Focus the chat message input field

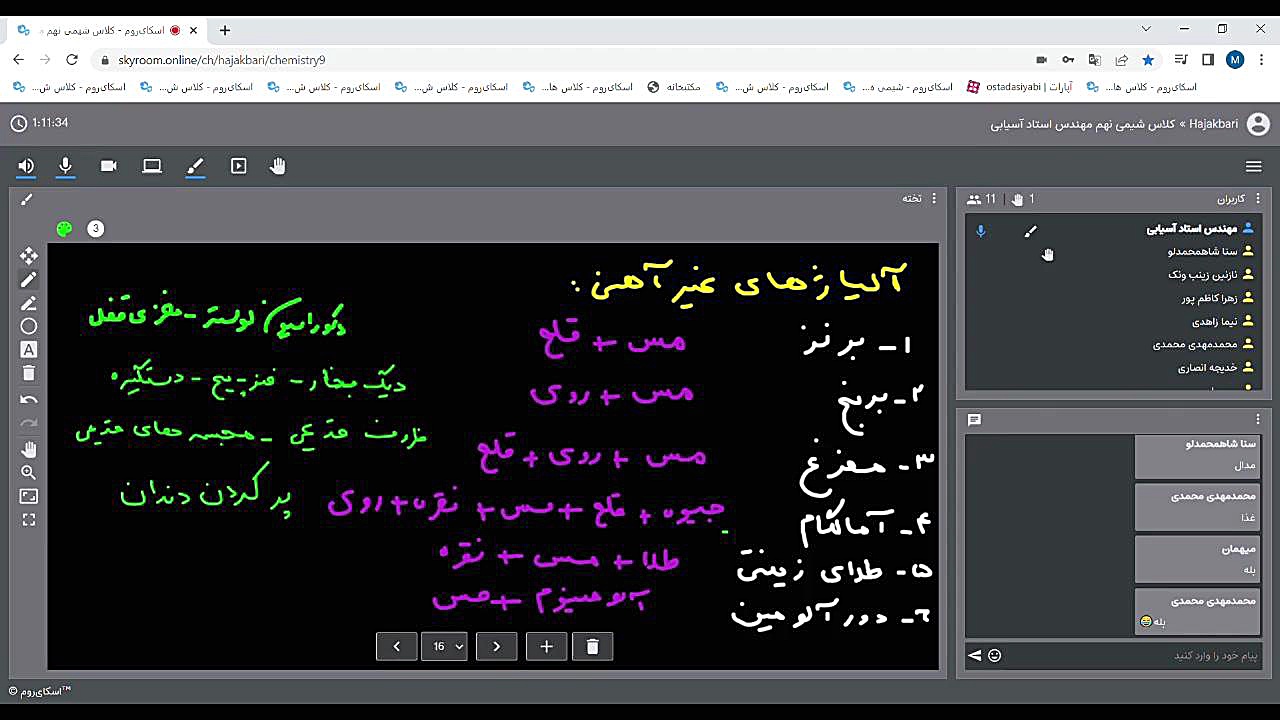point(1131,655)
